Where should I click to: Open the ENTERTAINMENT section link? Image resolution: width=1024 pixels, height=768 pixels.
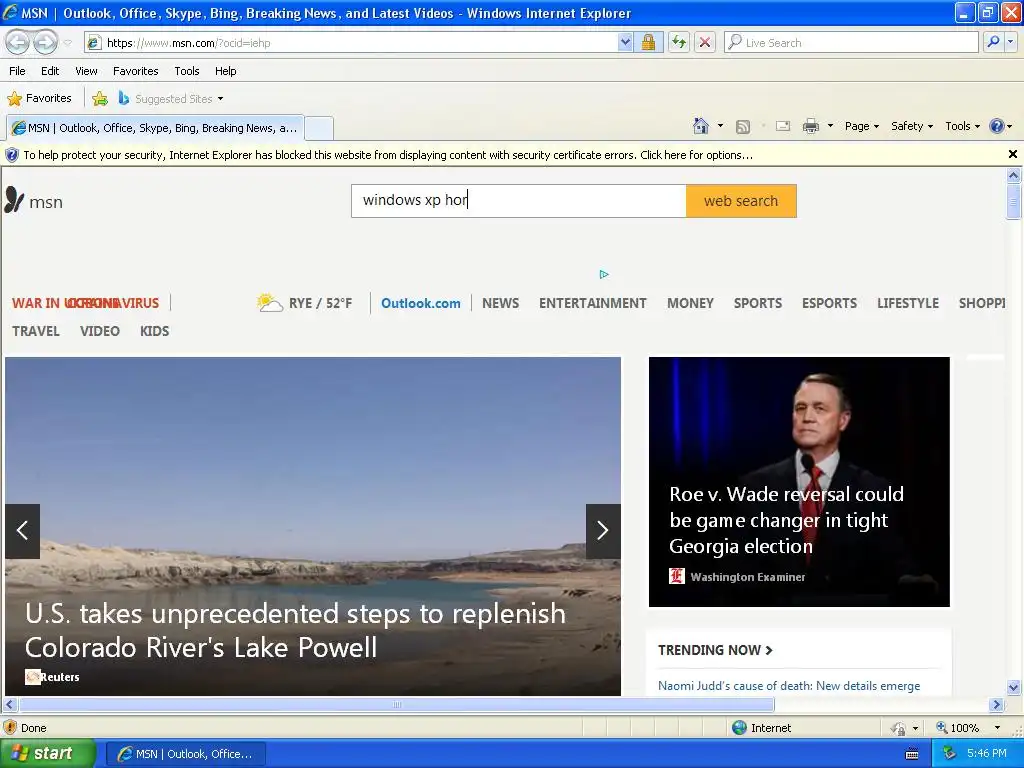(x=592, y=303)
